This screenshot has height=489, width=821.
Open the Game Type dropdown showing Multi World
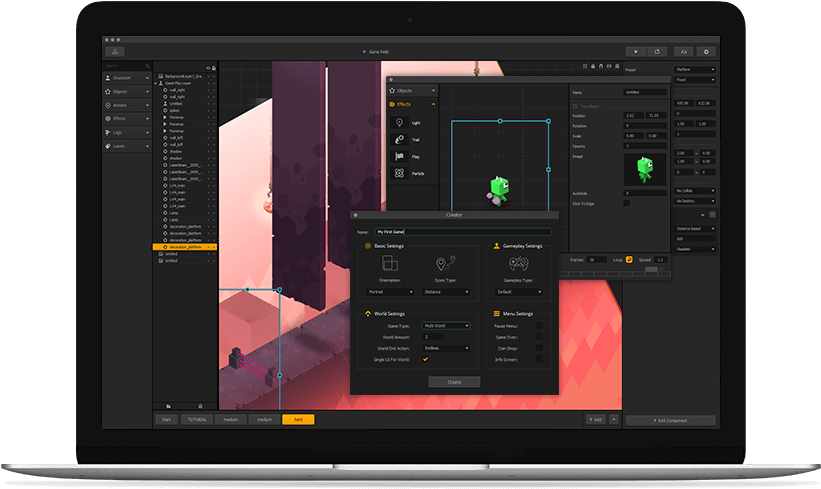coord(446,325)
